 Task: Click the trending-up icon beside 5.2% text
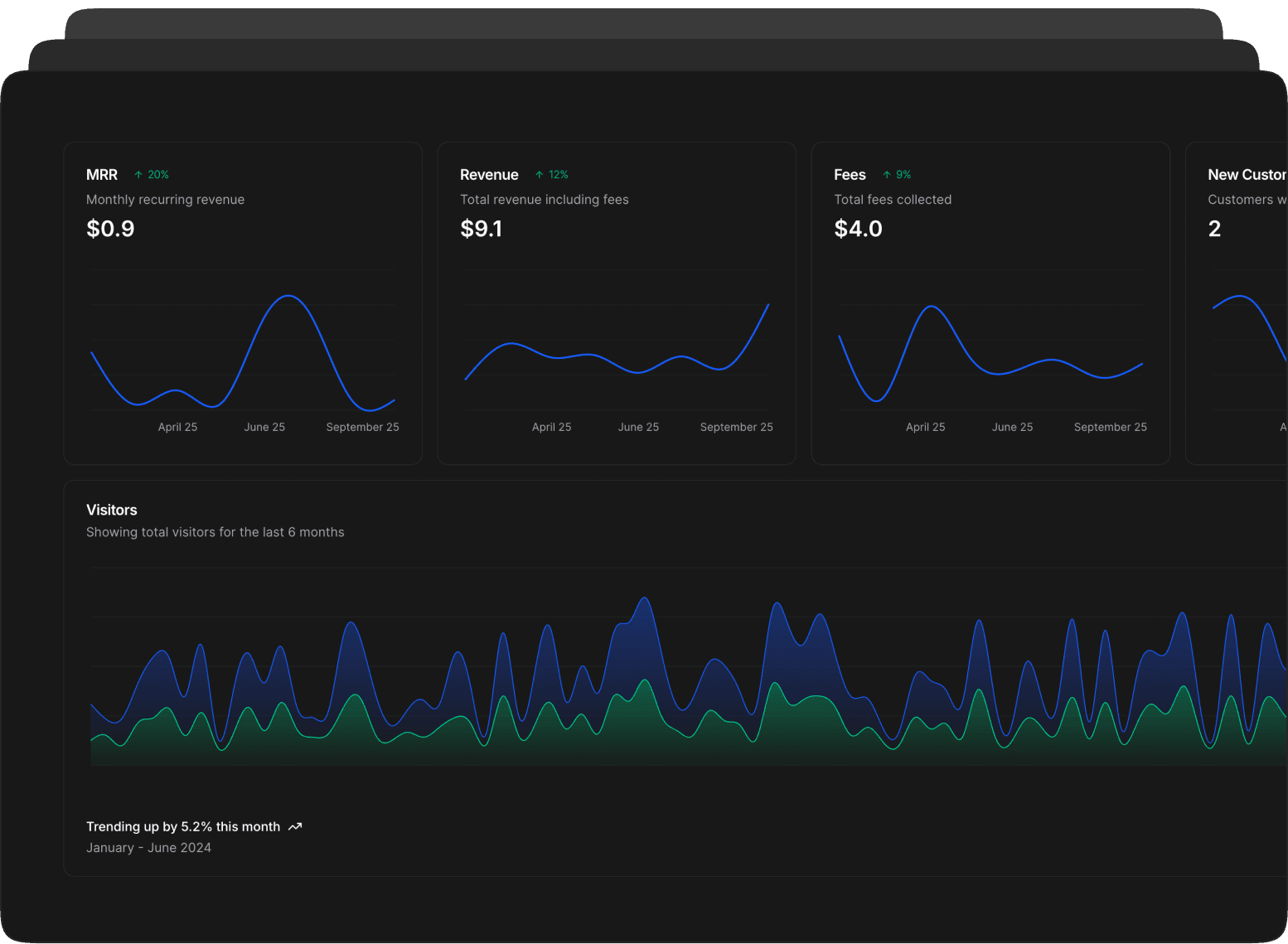tap(295, 826)
